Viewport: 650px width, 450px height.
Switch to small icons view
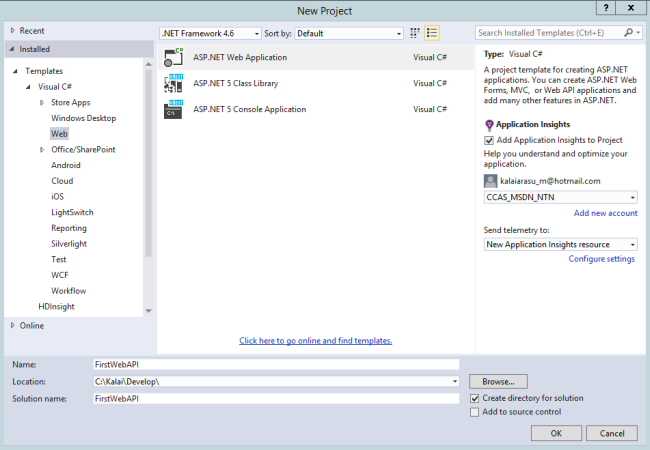point(415,33)
